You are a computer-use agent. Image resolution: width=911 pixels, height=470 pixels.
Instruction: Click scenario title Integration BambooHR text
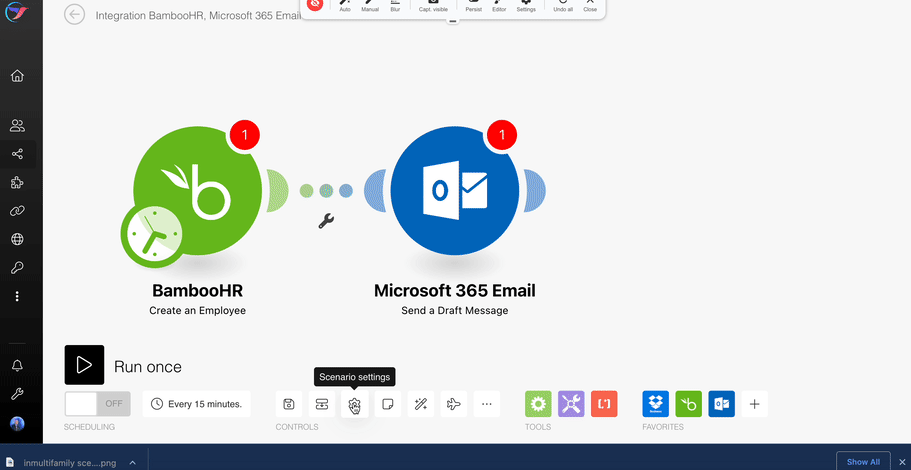(x=198, y=15)
